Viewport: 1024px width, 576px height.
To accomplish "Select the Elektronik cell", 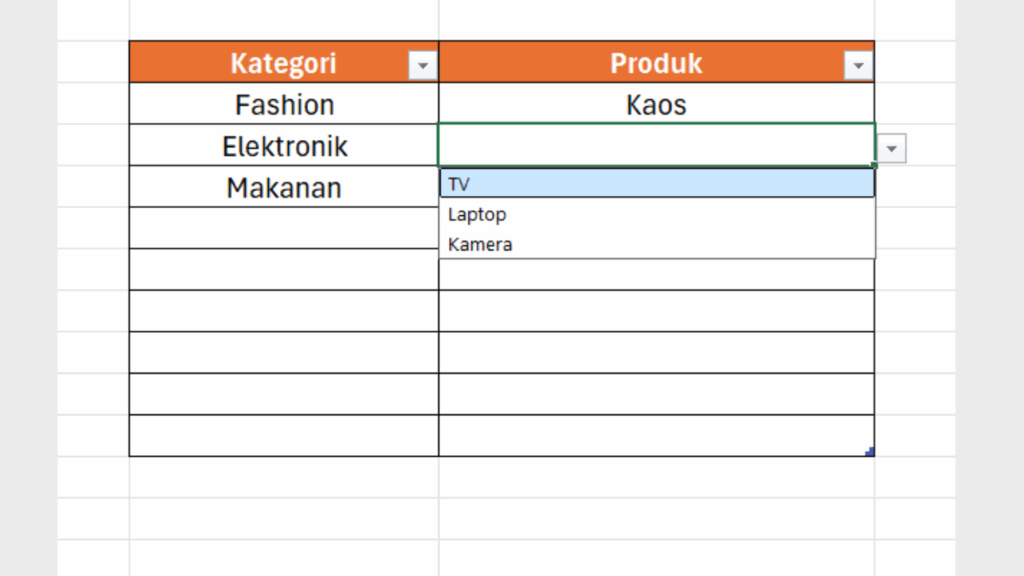I will (x=284, y=146).
